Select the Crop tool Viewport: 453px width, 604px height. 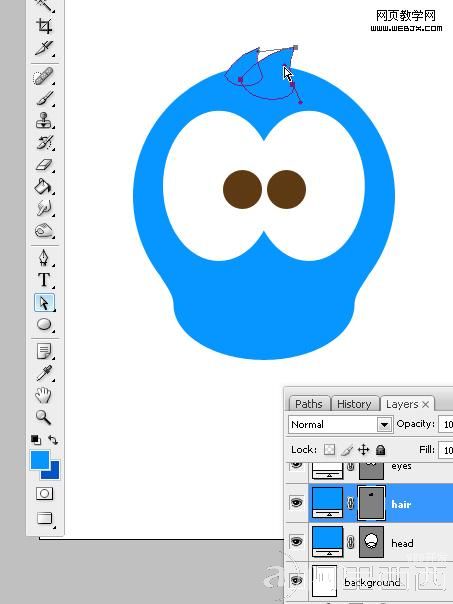(x=44, y=26)
